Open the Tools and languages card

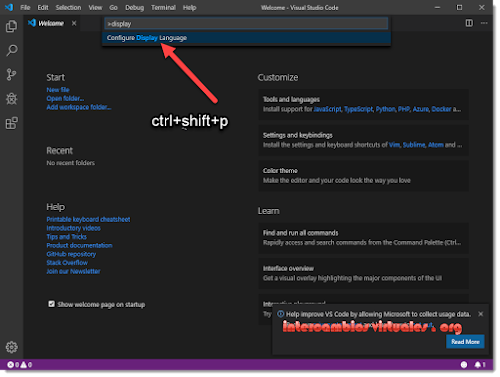point(363,104)
